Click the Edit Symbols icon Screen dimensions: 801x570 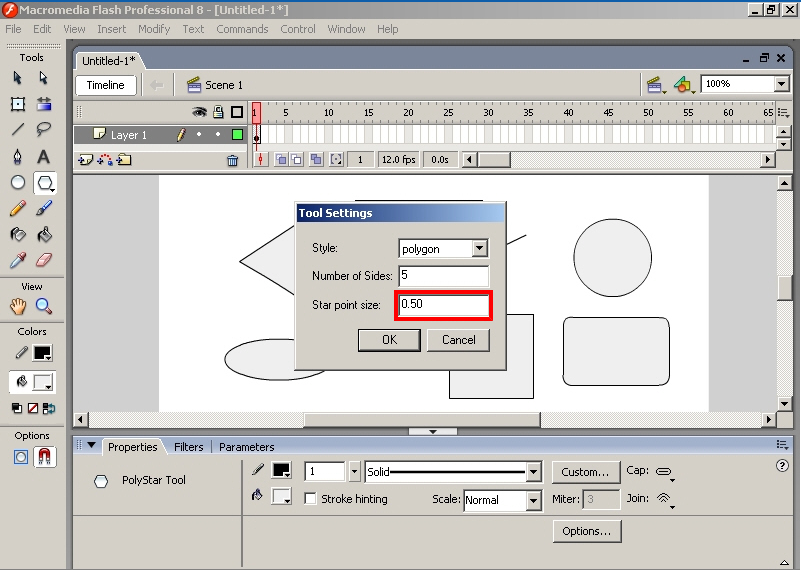pos(684,85)
